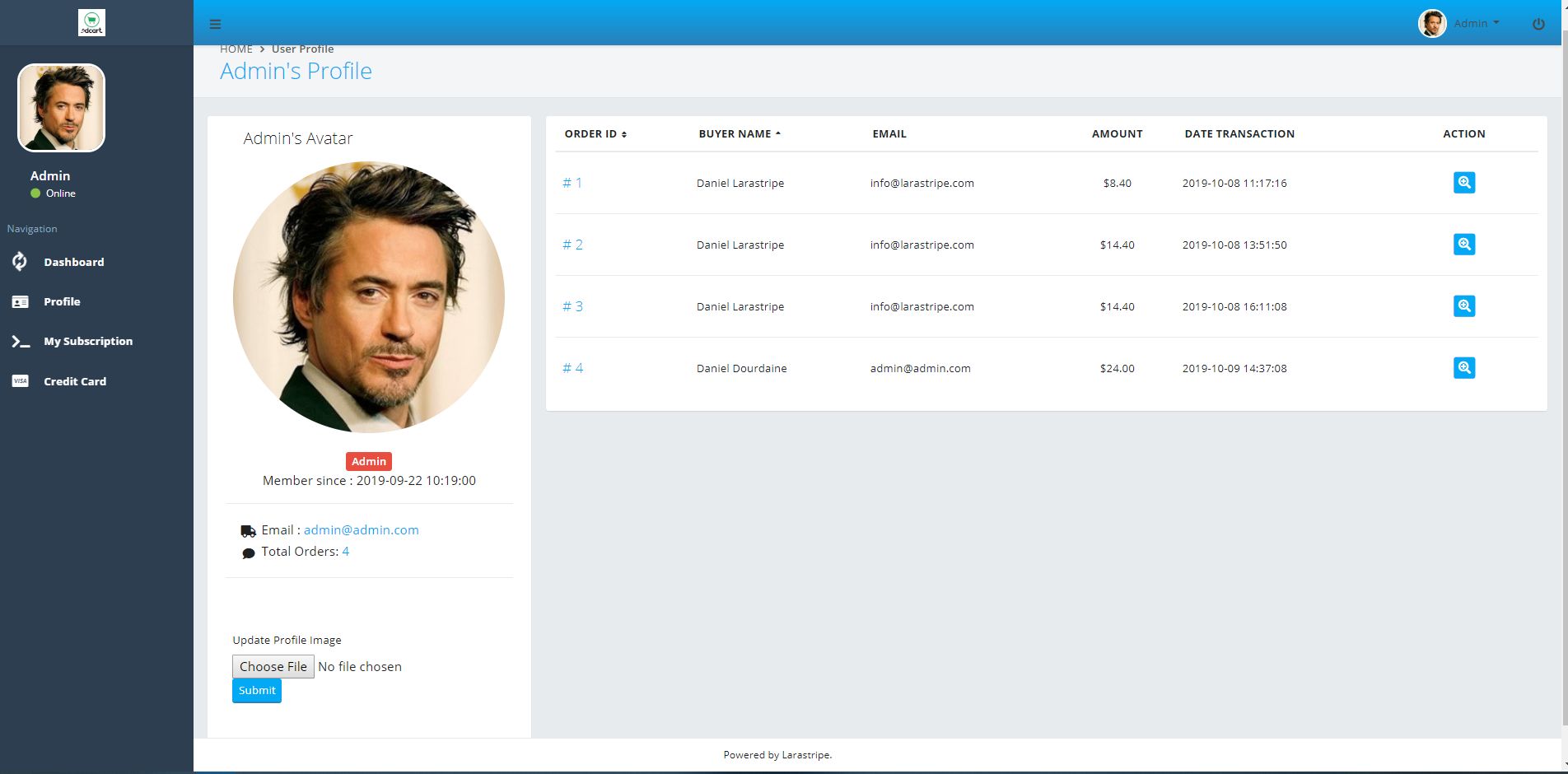
Task: Click the date 2019-10-09 14:37:08
Action: click(1234, 368)
